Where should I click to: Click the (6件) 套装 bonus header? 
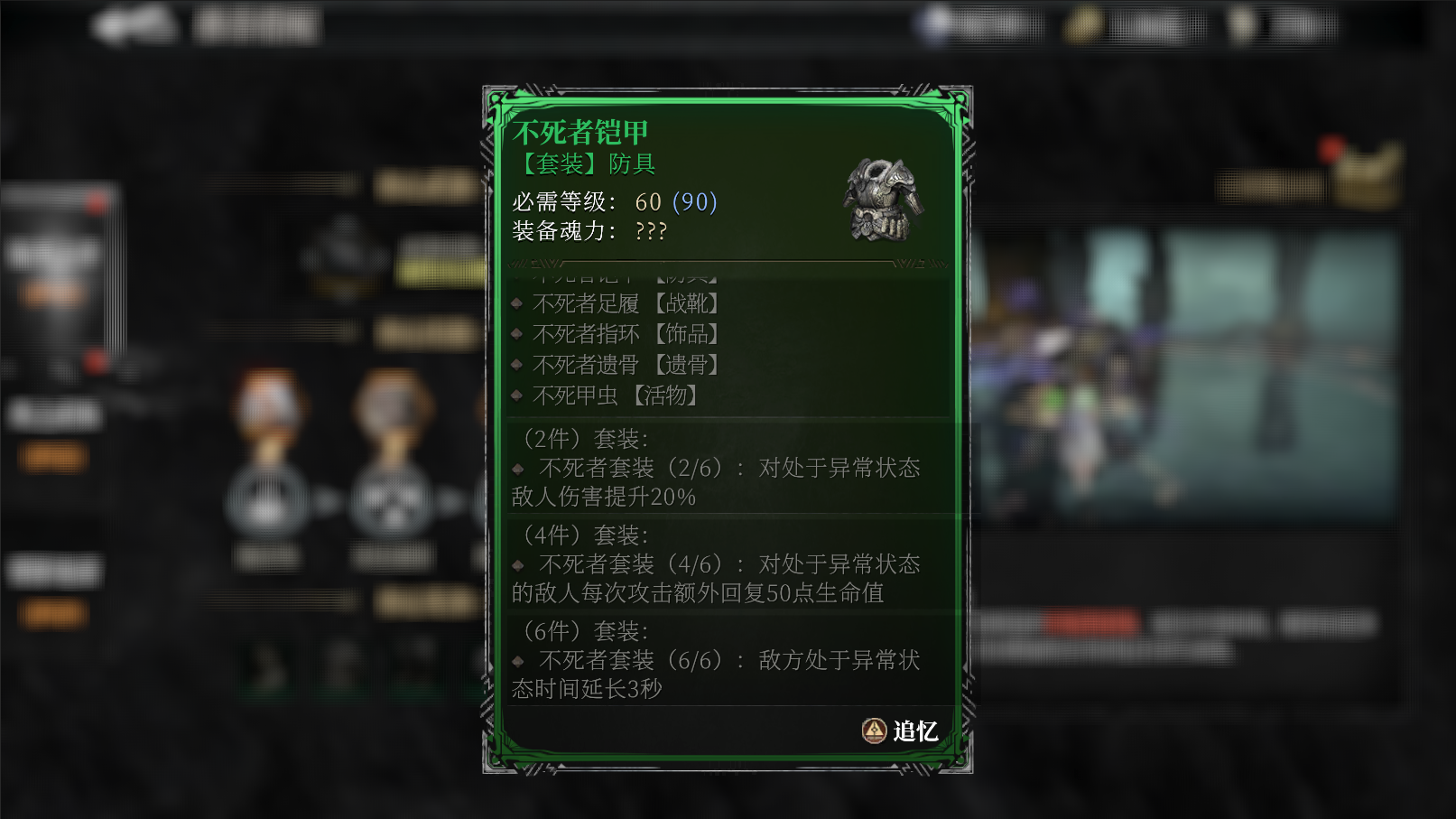(x=581, y=631)
